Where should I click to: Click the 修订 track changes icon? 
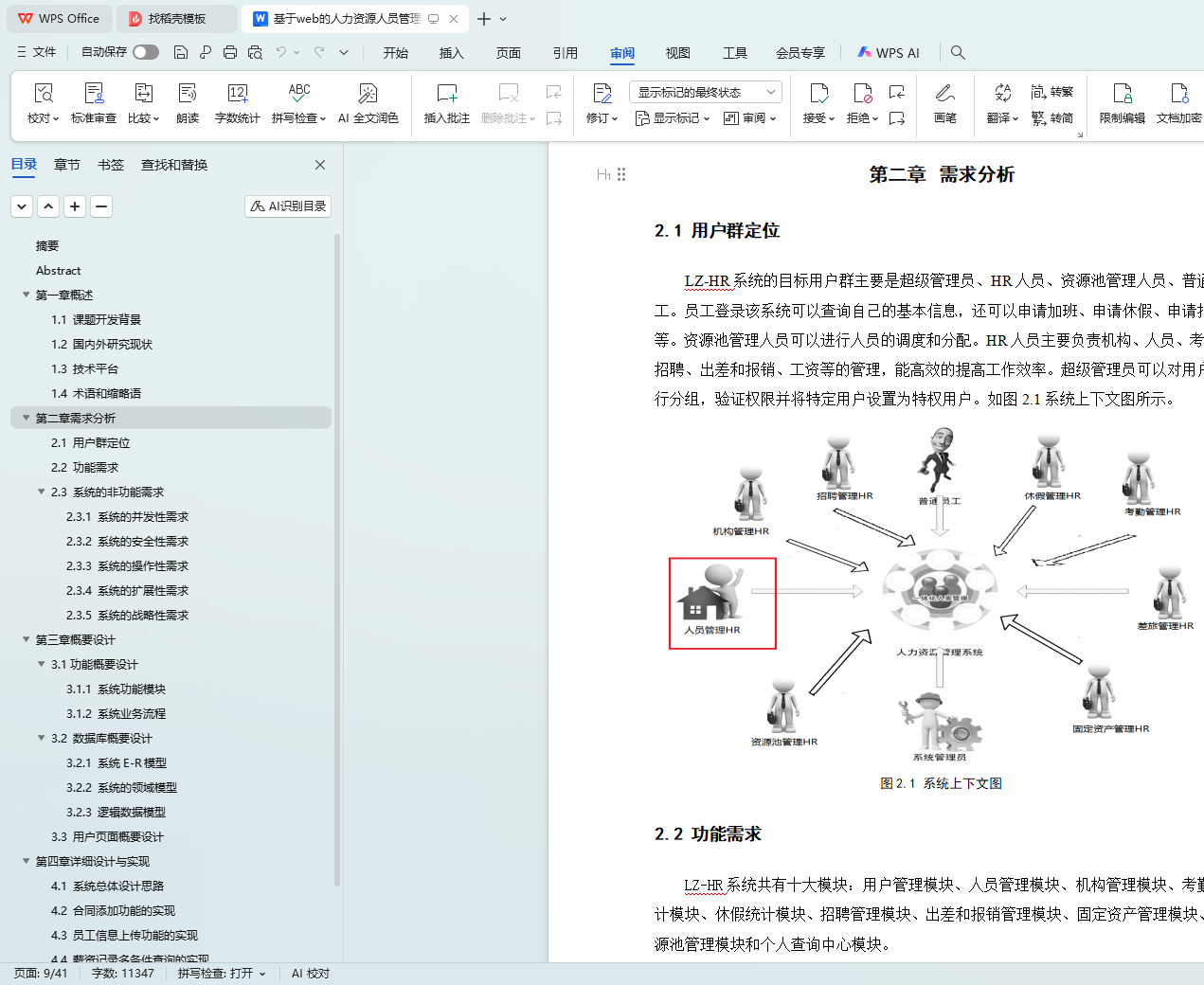point(602,93)
